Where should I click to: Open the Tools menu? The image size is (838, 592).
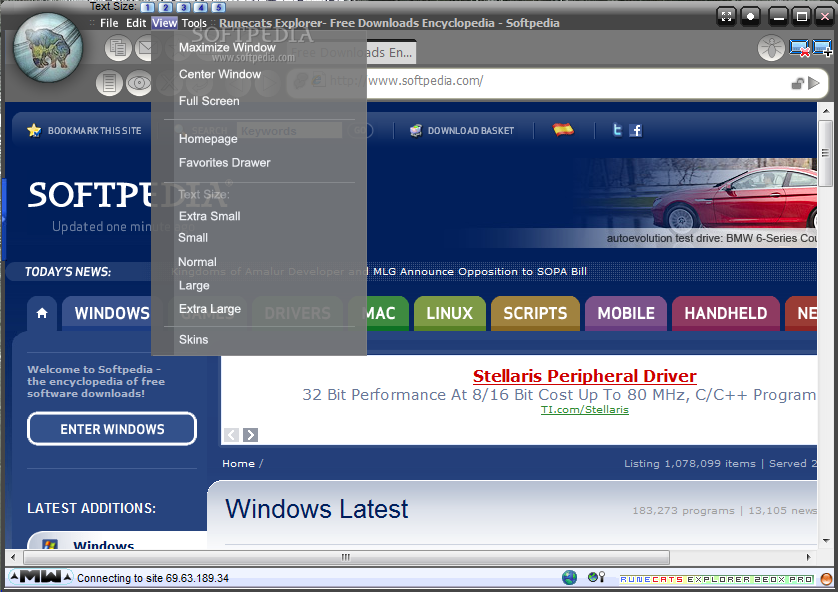[x=194, y=23]
